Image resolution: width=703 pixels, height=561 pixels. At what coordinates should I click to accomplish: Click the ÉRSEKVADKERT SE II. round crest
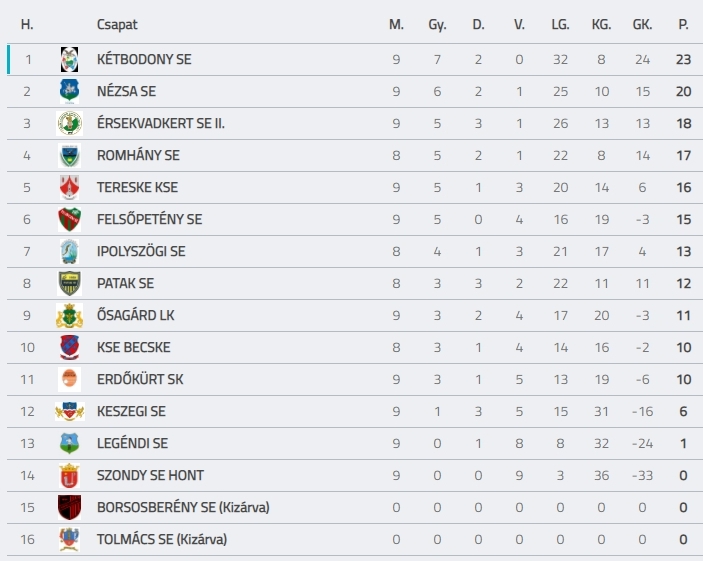click(x=69, y=123)
